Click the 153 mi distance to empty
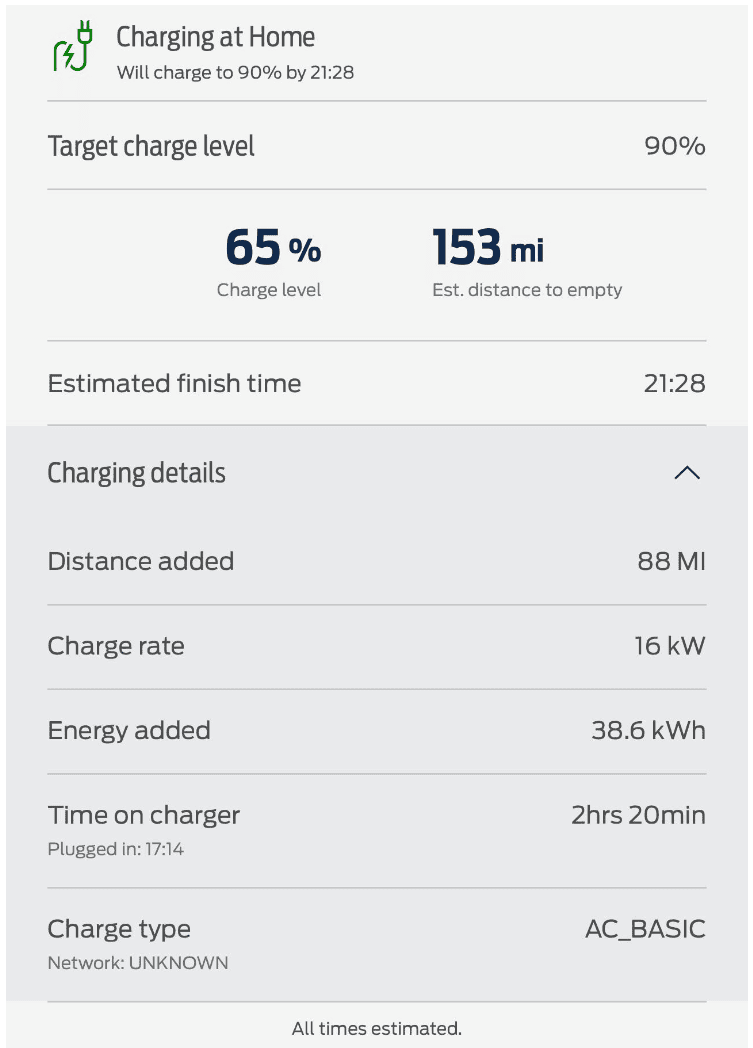 click(488, 247)
